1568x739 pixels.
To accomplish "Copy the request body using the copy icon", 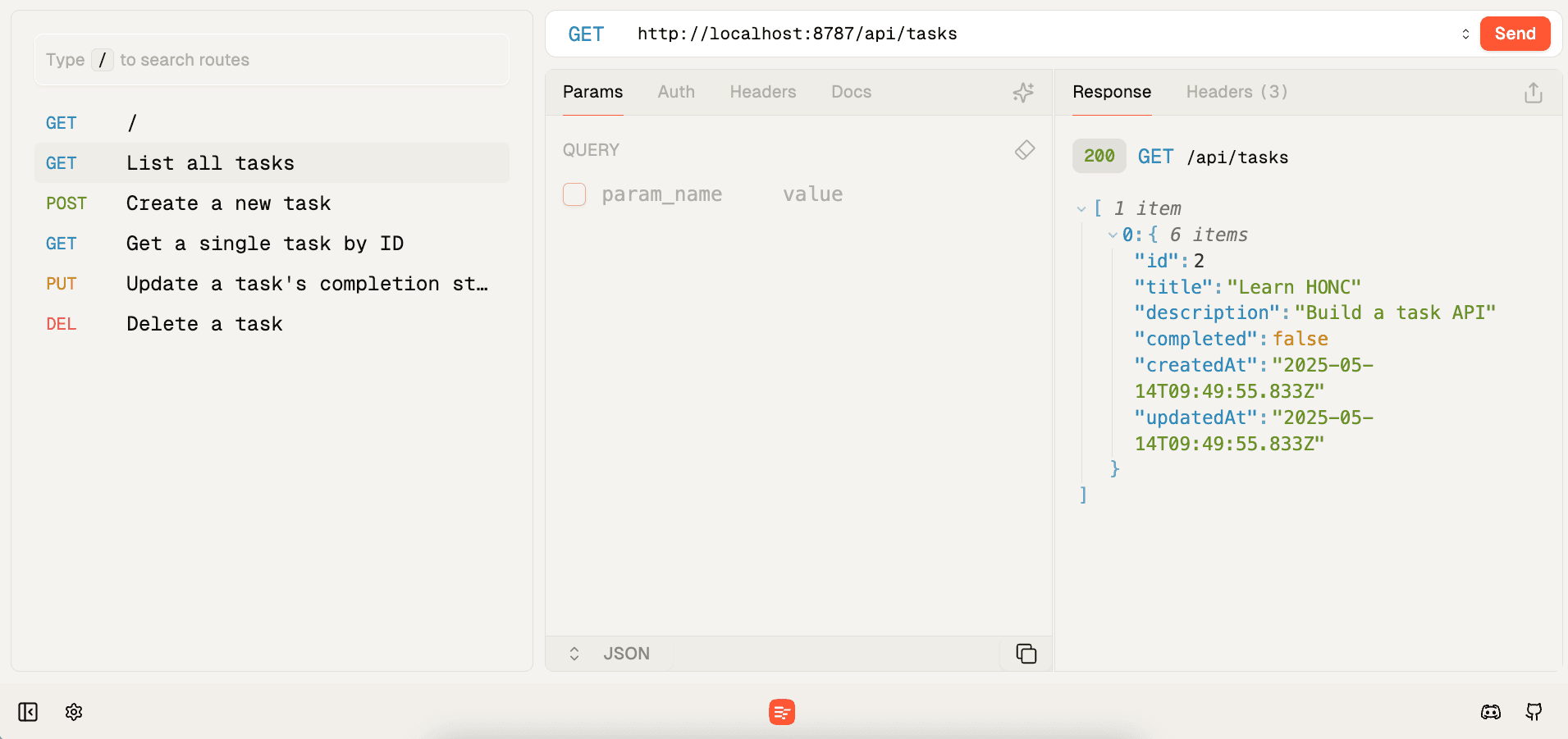I will (1025, 654).
